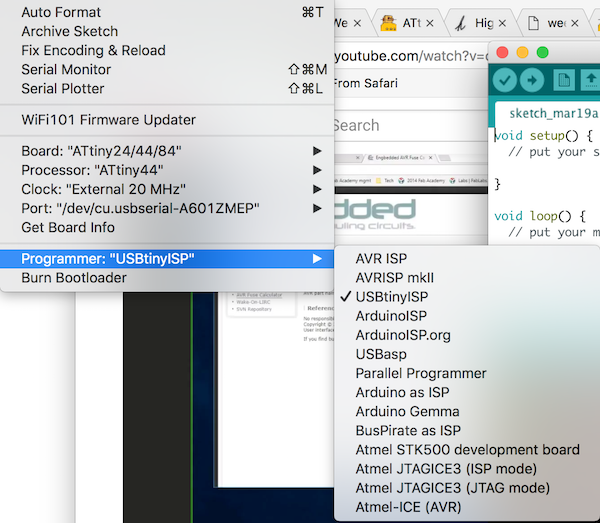Click the Open sketch up-arrow icon

tap(590, 80)
